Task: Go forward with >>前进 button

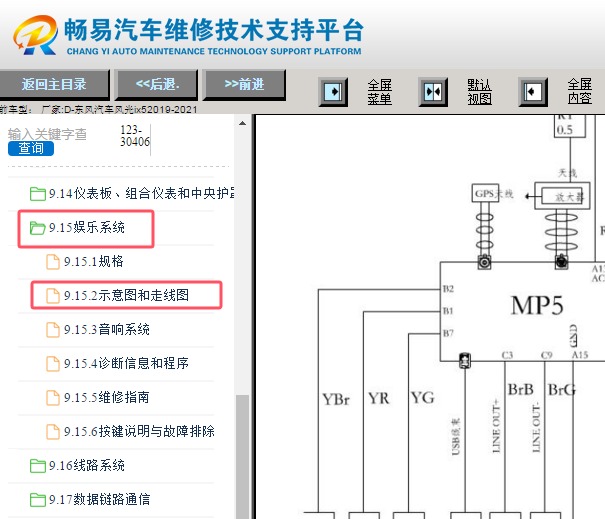Action: 244,84
